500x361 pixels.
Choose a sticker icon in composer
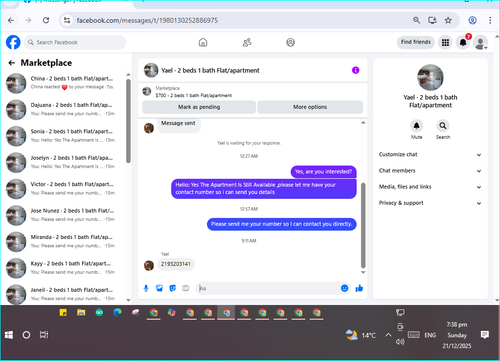tap(172, 288)
